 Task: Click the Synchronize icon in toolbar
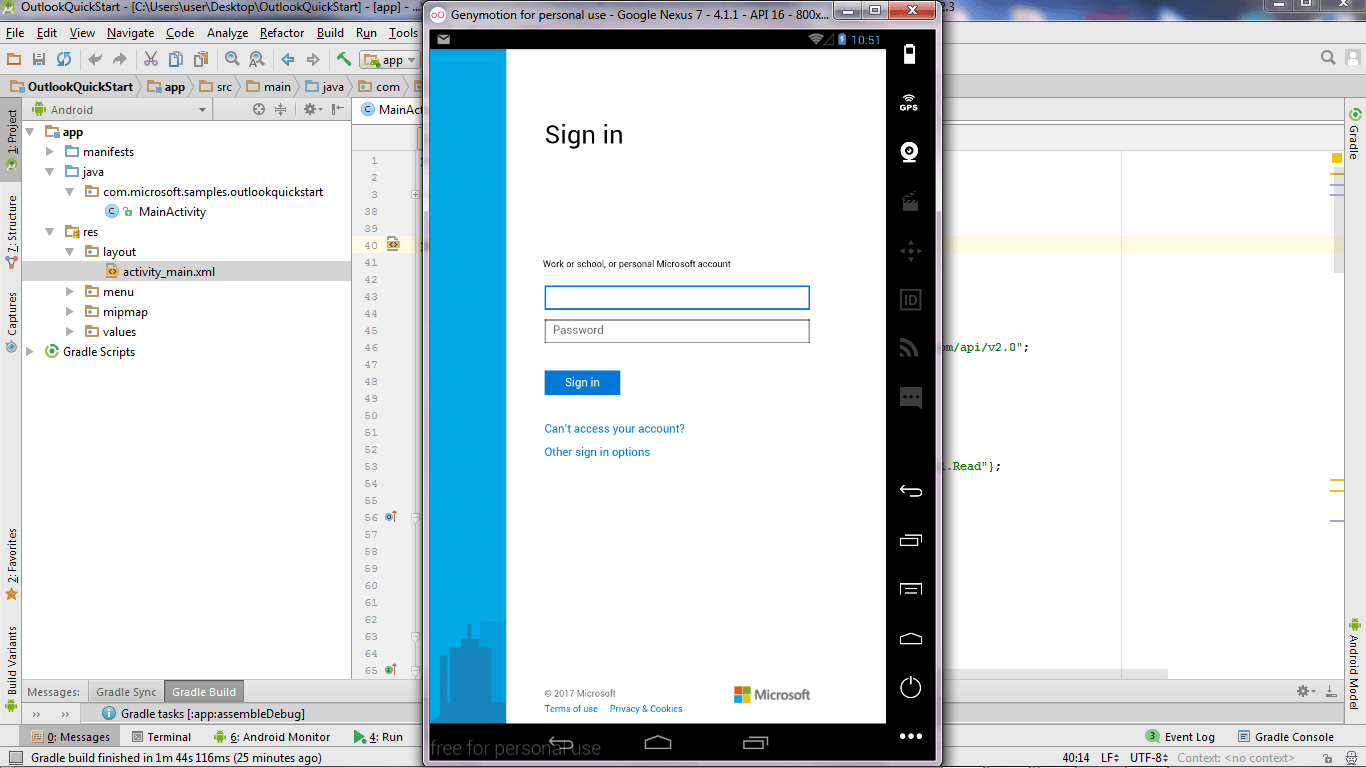64,60
